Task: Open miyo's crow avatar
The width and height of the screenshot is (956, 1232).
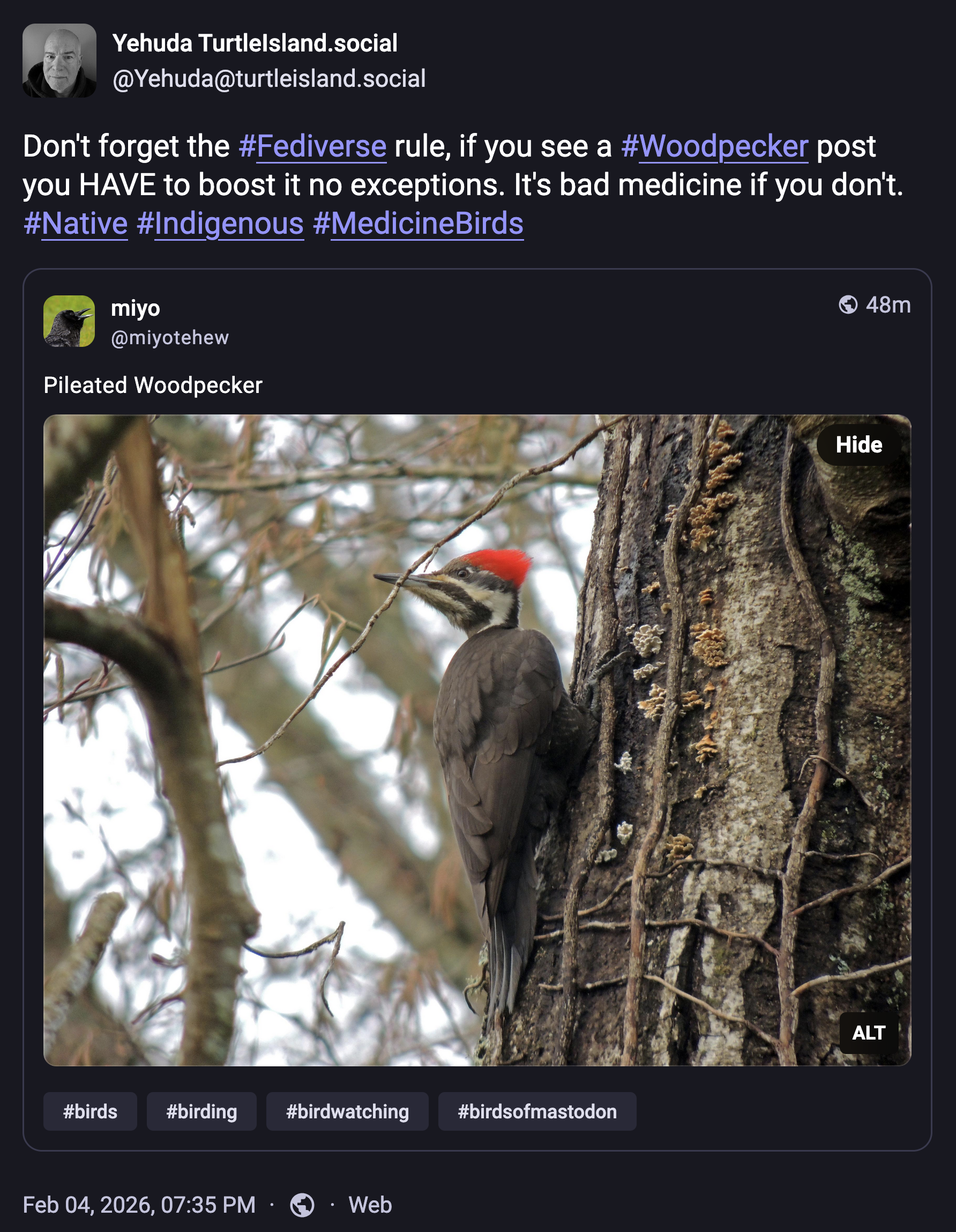Action: point(69,321)
